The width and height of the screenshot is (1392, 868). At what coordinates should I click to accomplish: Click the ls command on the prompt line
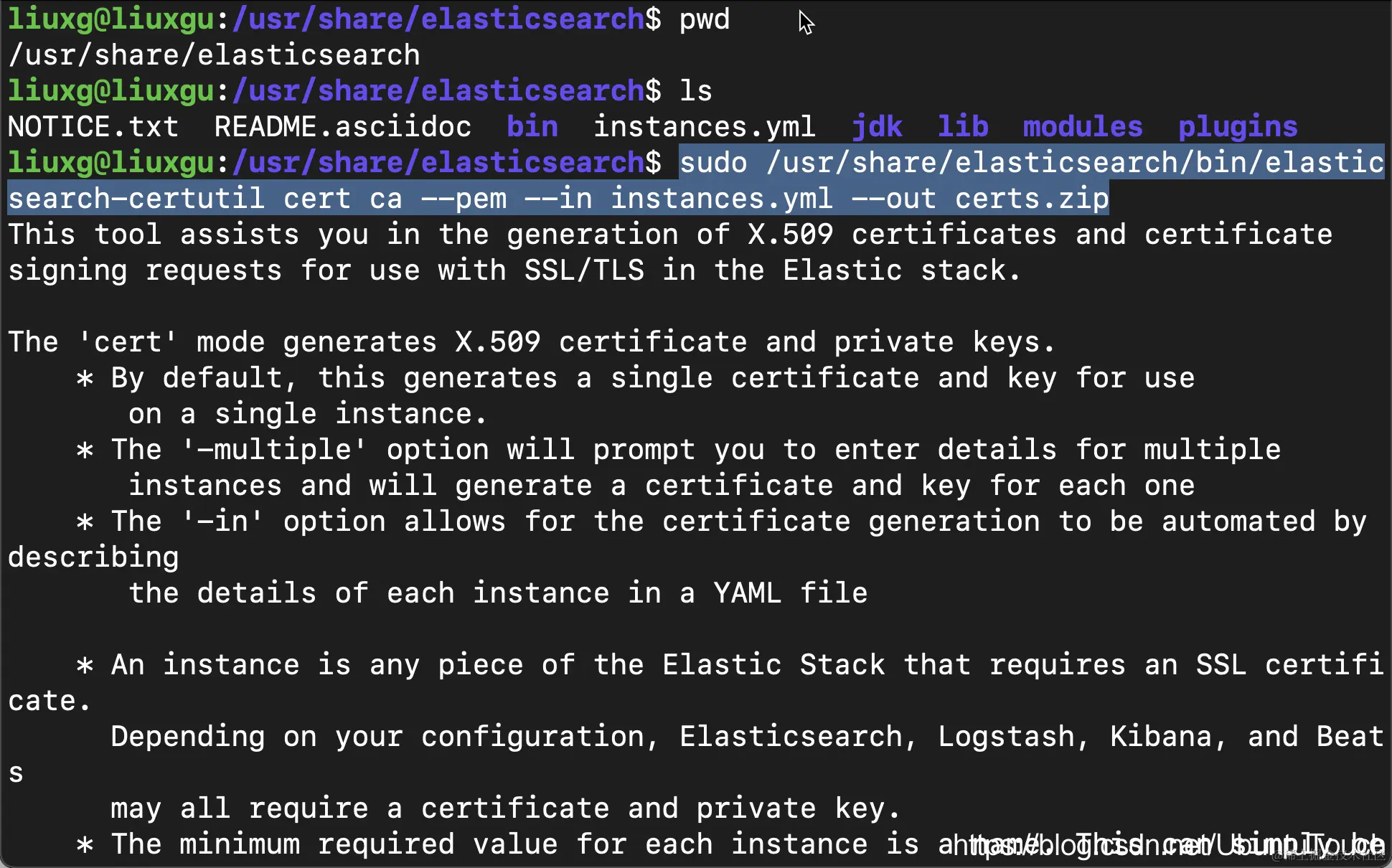tap(695, 91)
